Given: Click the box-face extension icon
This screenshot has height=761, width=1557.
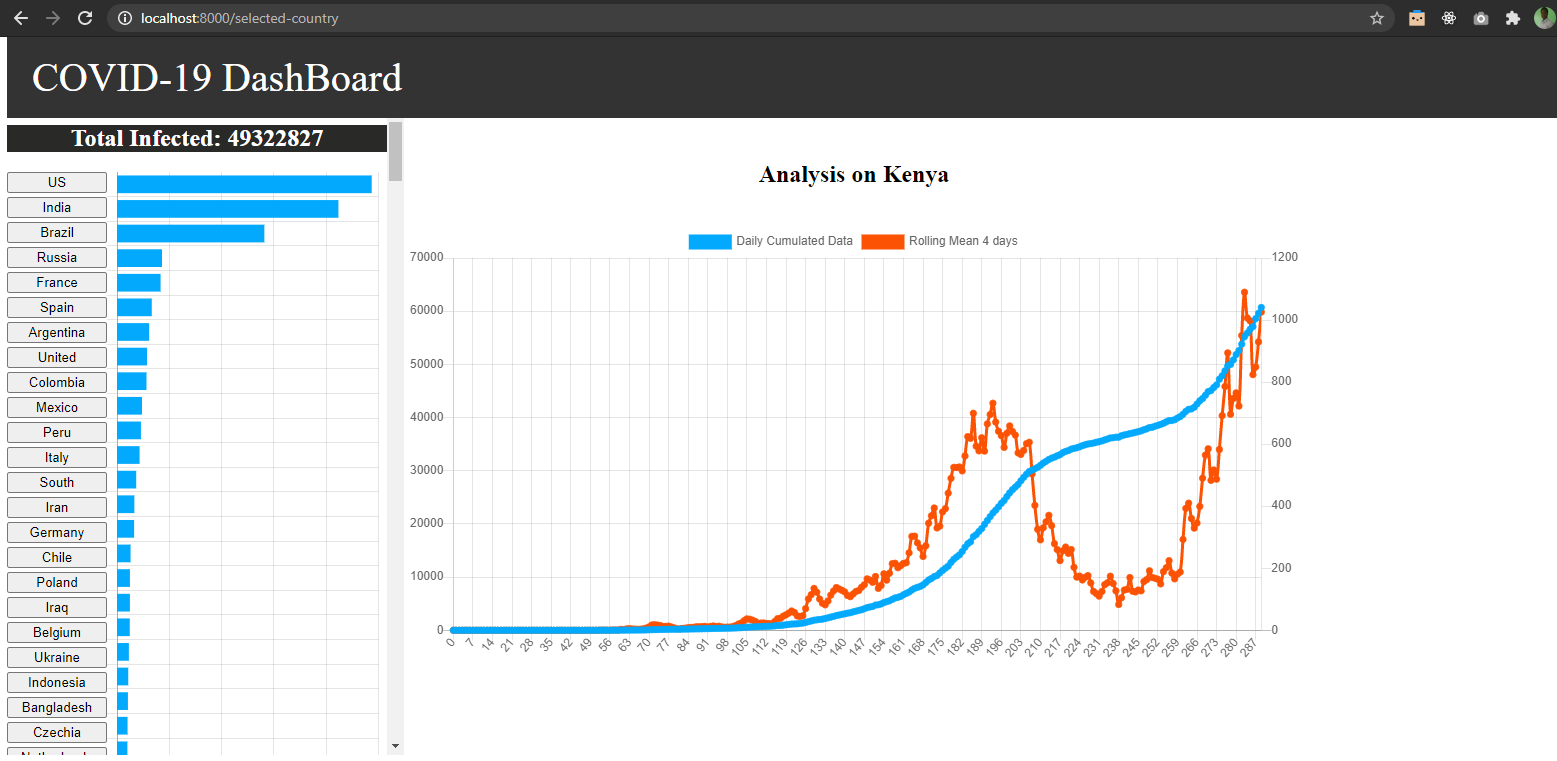Looking at the screenshot, I should coord(1417,17).
